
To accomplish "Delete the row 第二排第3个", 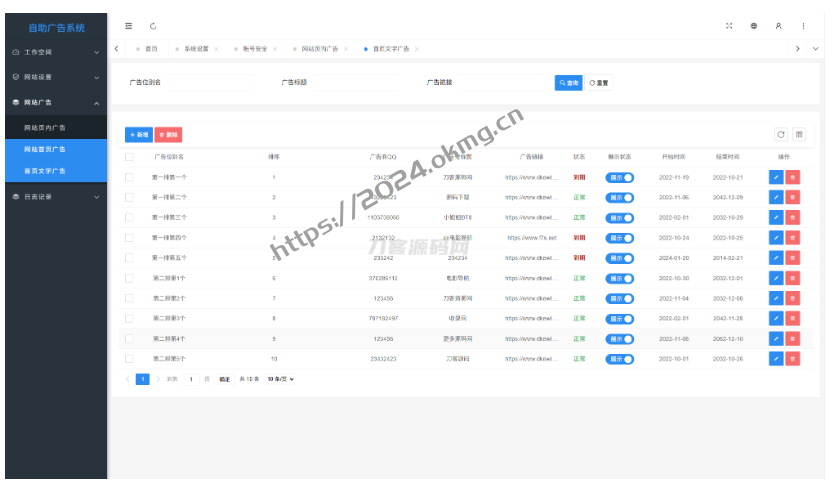I will pyautogui.click(x=793, y=319).
